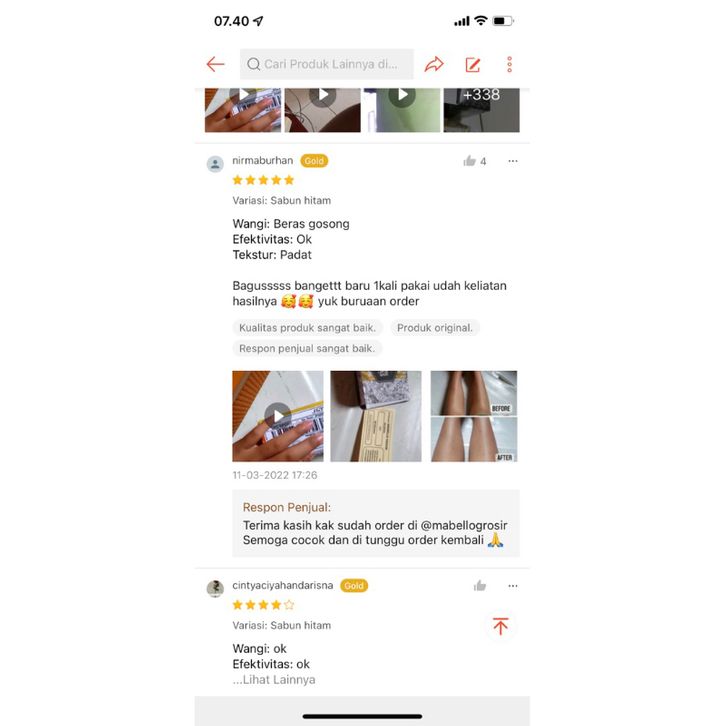Open the write-review pencil icon
Screen dimensions: 726x726
click(473, 65)
